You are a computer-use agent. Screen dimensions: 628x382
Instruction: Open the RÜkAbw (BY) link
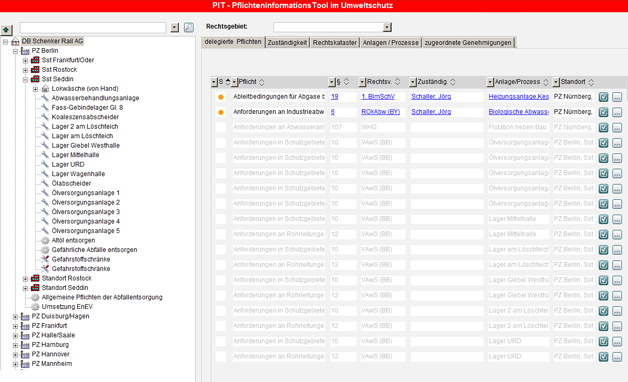380,112
